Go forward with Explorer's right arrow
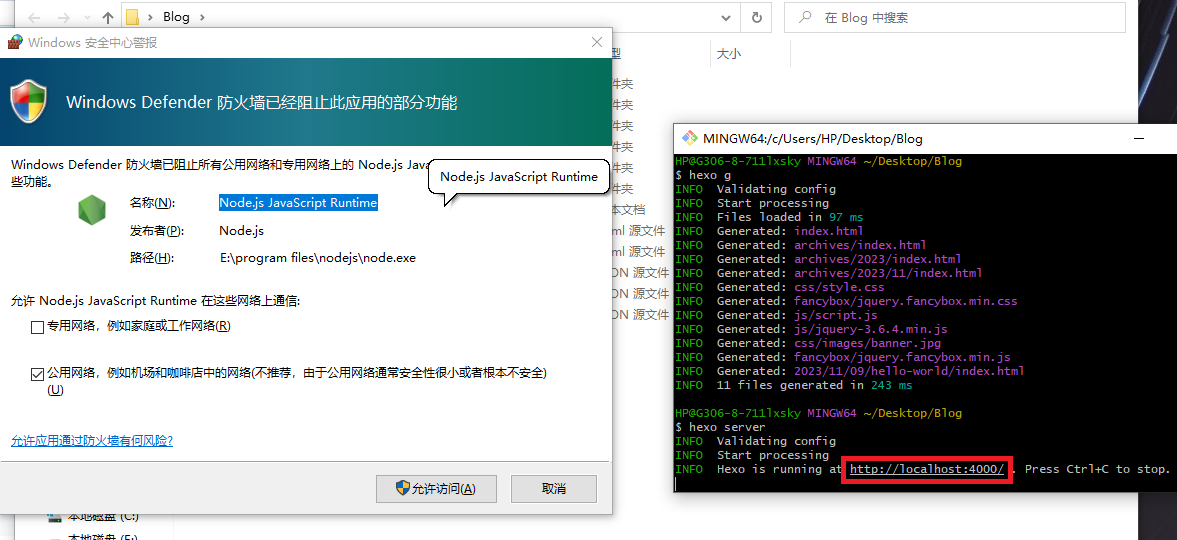The width and height of the screenshot is (1177, 540). [x=64, y=17]
